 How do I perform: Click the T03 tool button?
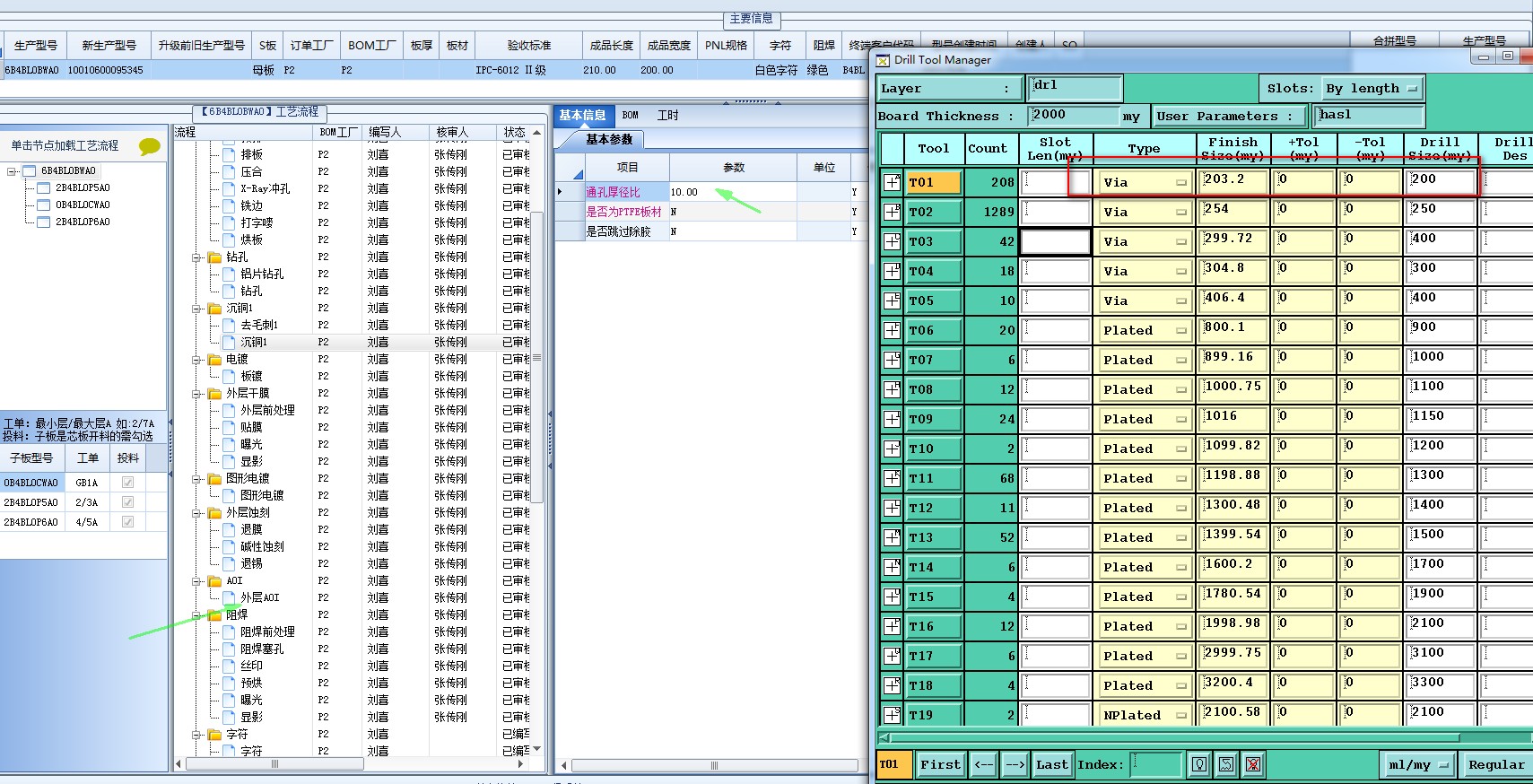(933, 241)
